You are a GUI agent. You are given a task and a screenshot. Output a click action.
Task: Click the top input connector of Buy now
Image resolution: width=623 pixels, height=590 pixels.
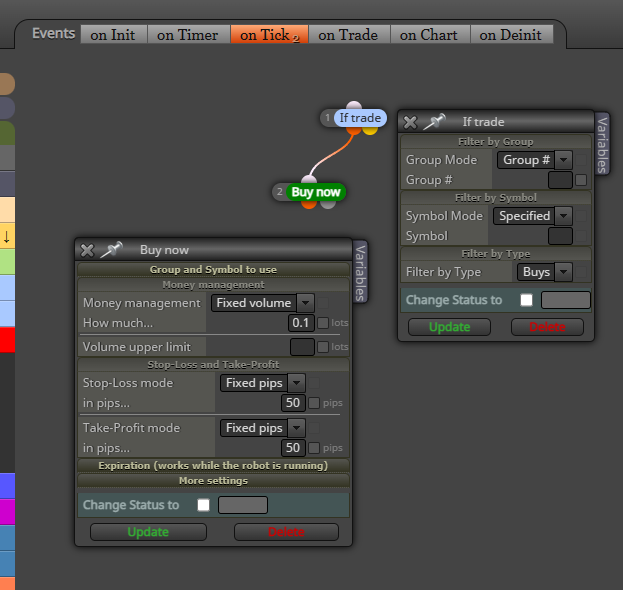(x=309, y=180)
